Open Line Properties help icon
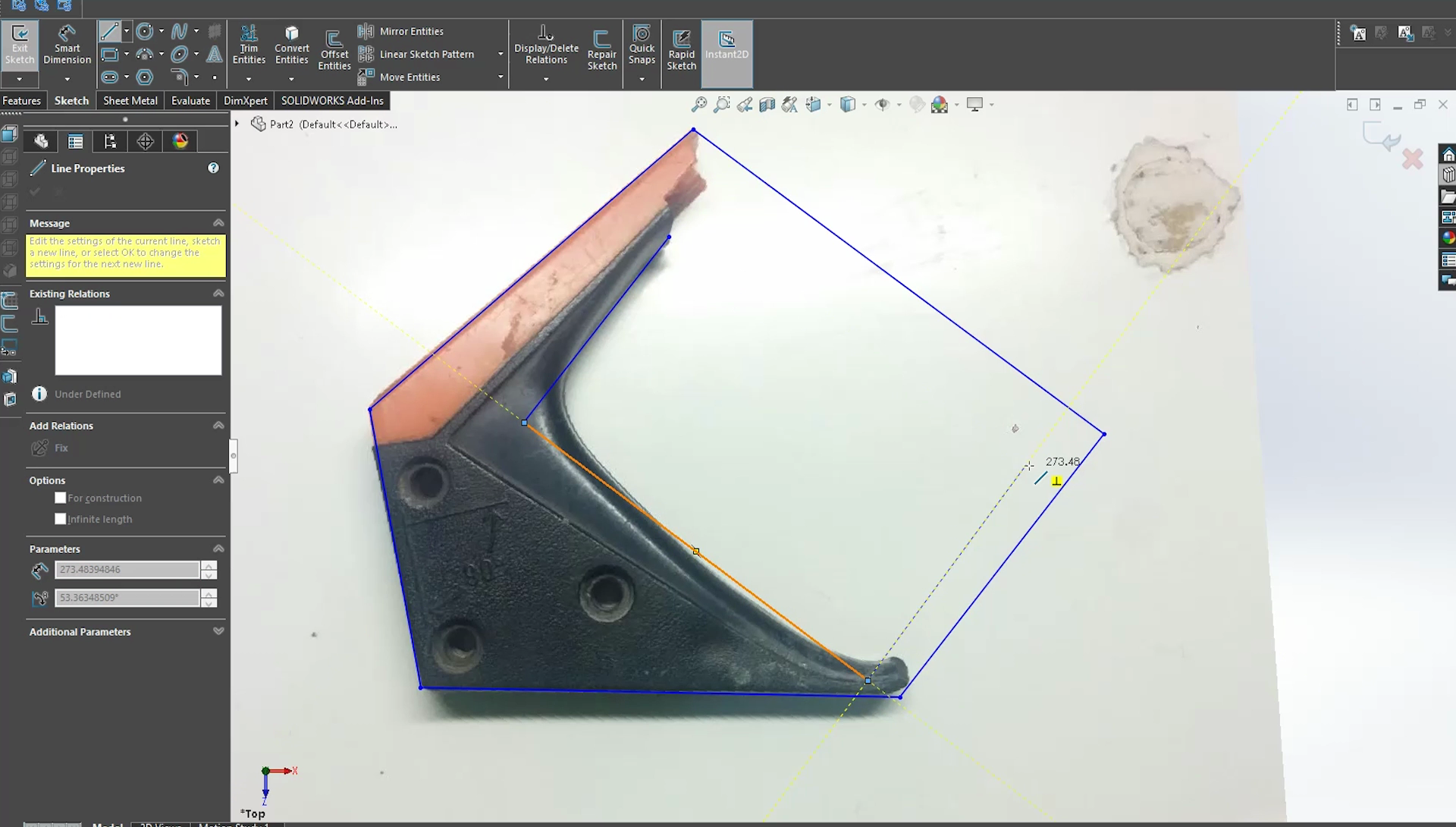 tap(213, 168)
